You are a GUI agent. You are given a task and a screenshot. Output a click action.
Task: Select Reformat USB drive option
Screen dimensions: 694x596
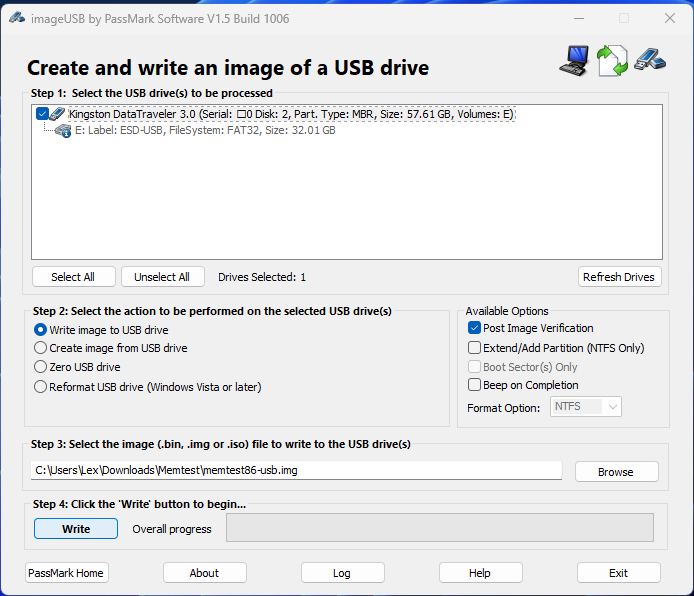pyautogui.click(x=40, y=387)
